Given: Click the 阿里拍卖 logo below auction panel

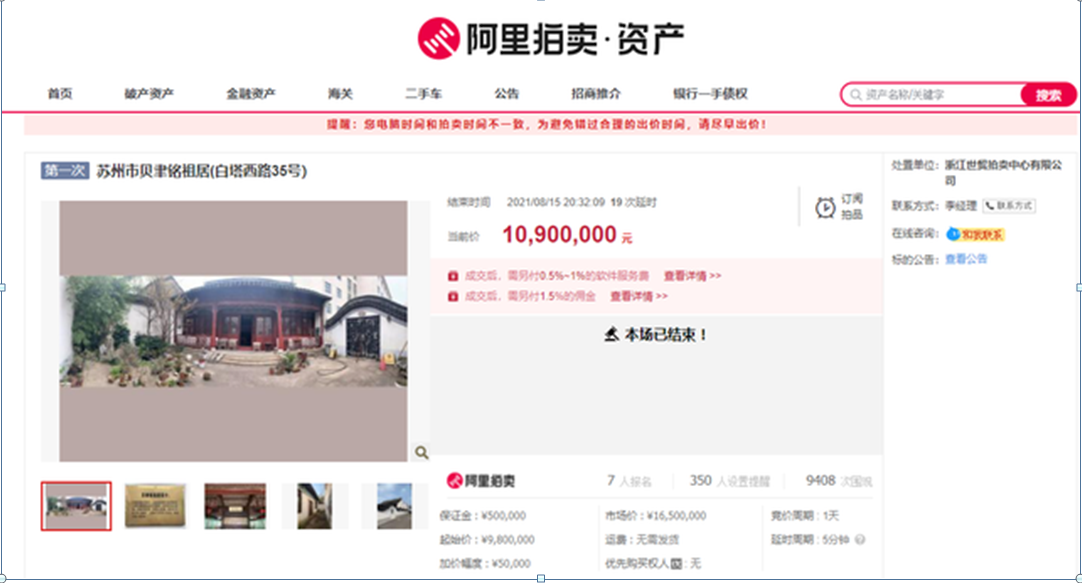Looking at the screenshot, I should (480, 481).
